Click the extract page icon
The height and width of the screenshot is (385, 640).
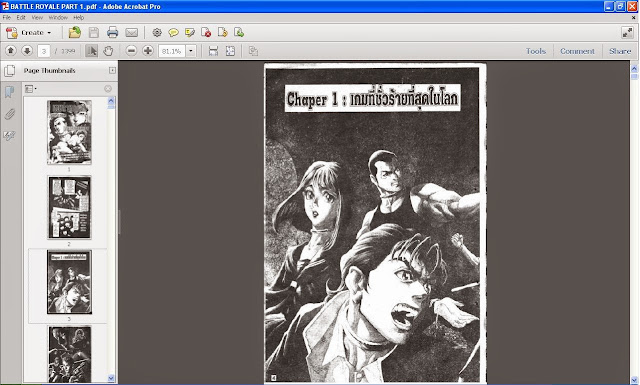click(x=222, y=32)
